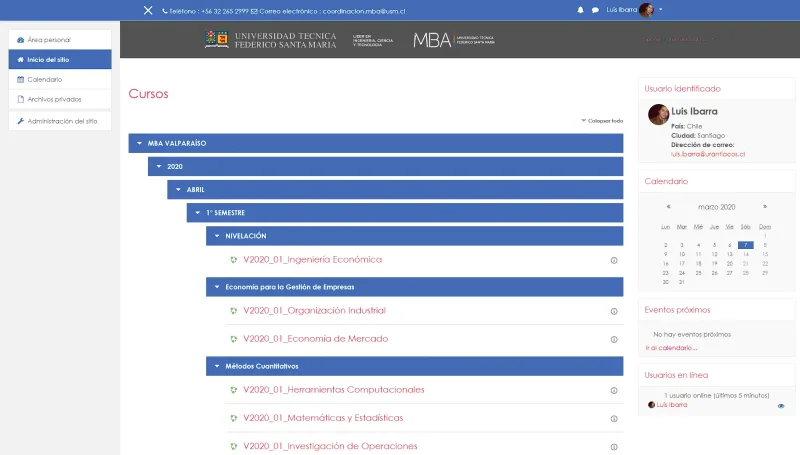Click Ir al calendario link
This screenshot has width=800, height=455.
[x=671, y=348]
